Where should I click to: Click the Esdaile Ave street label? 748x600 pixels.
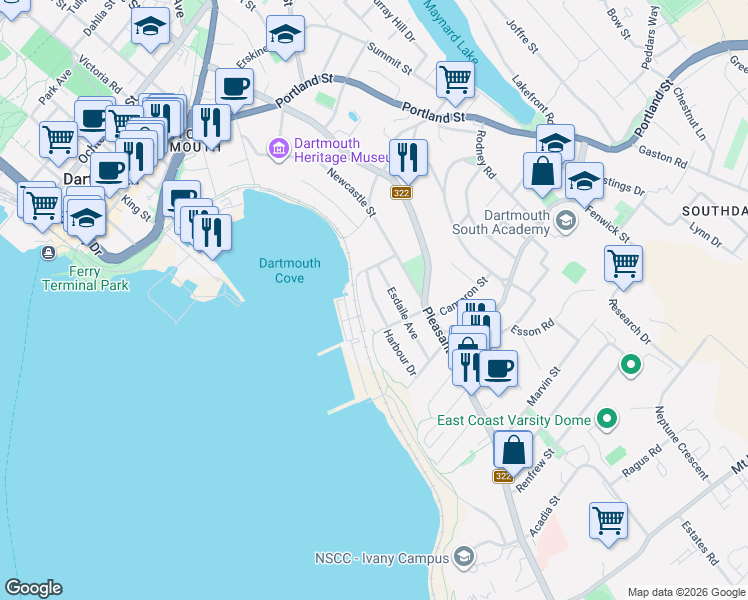tap(402, 313)
